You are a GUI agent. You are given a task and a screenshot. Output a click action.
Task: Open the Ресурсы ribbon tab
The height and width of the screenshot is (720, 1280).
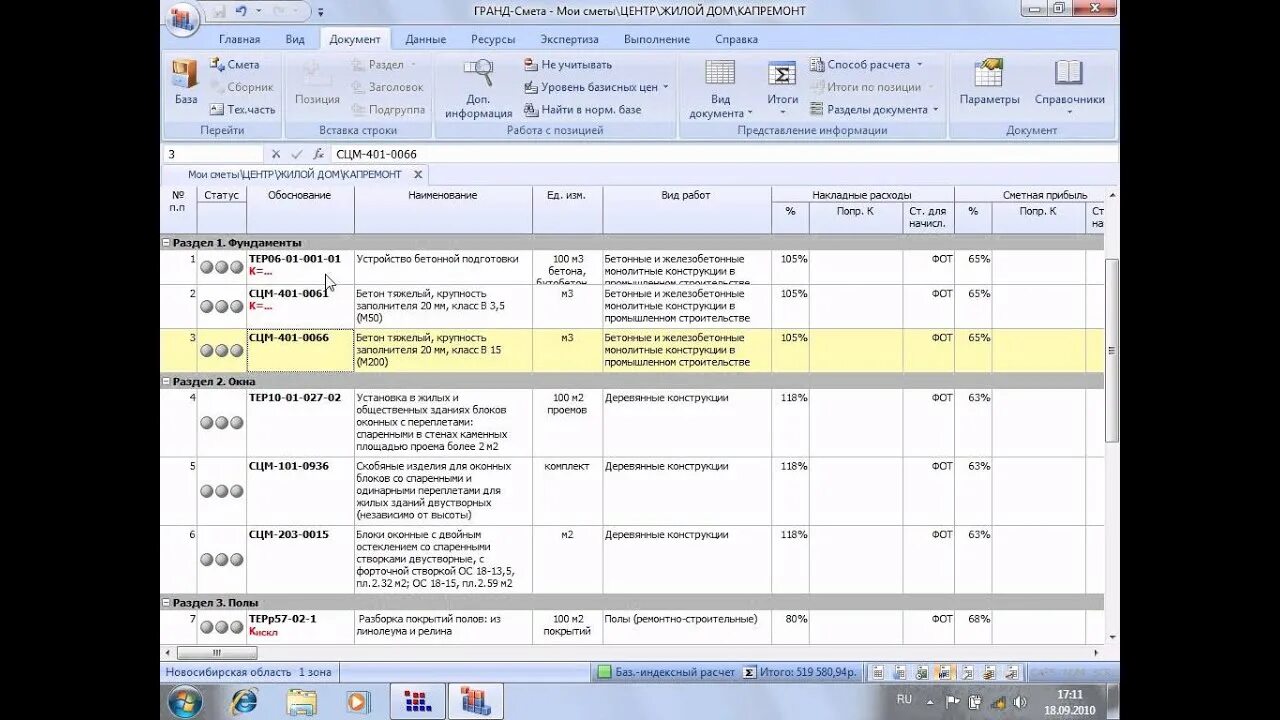pyautogui.click(x=493, y=39)
